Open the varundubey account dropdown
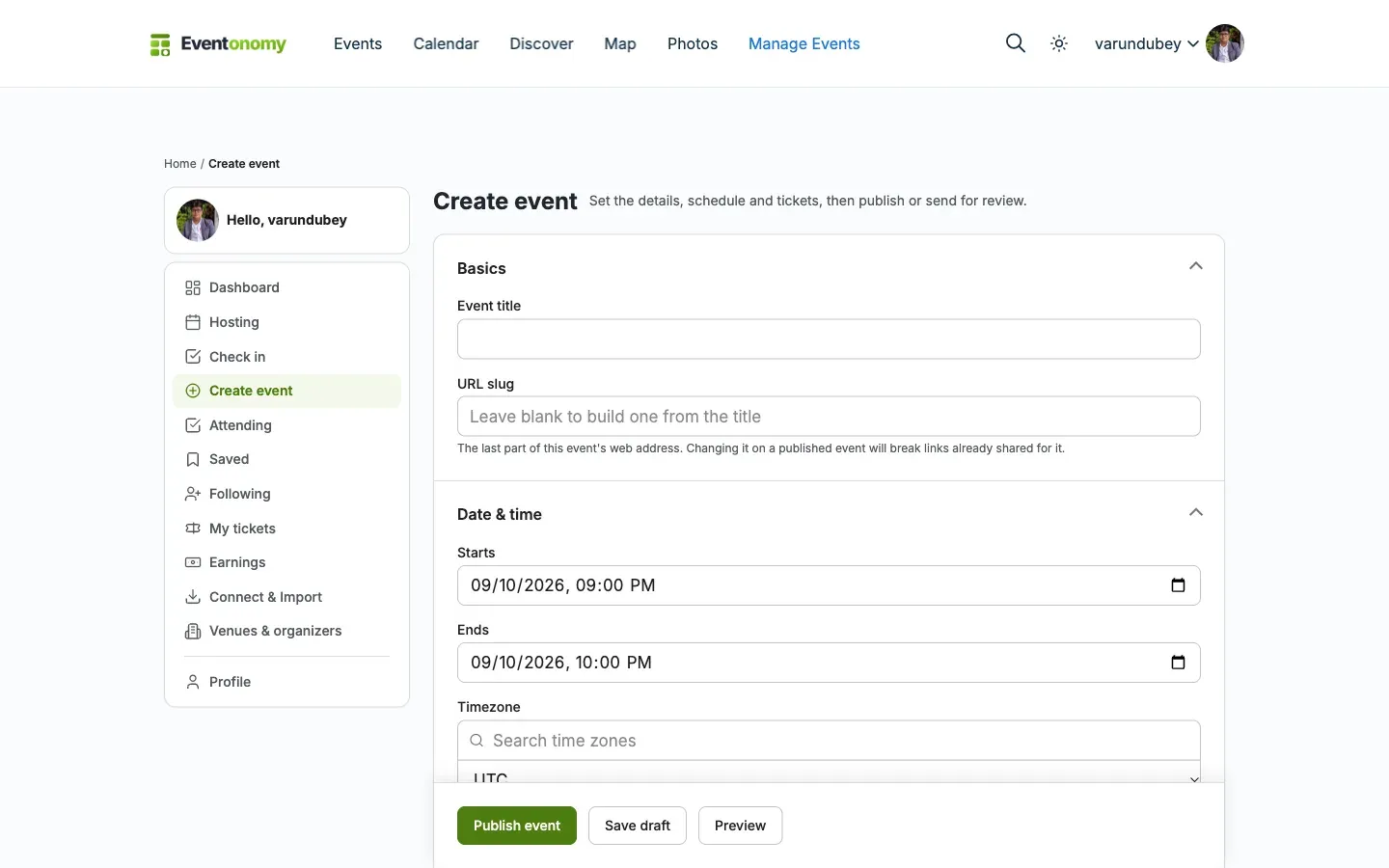Viewport: 1389px width, 868px height. tap(1147, 43)
